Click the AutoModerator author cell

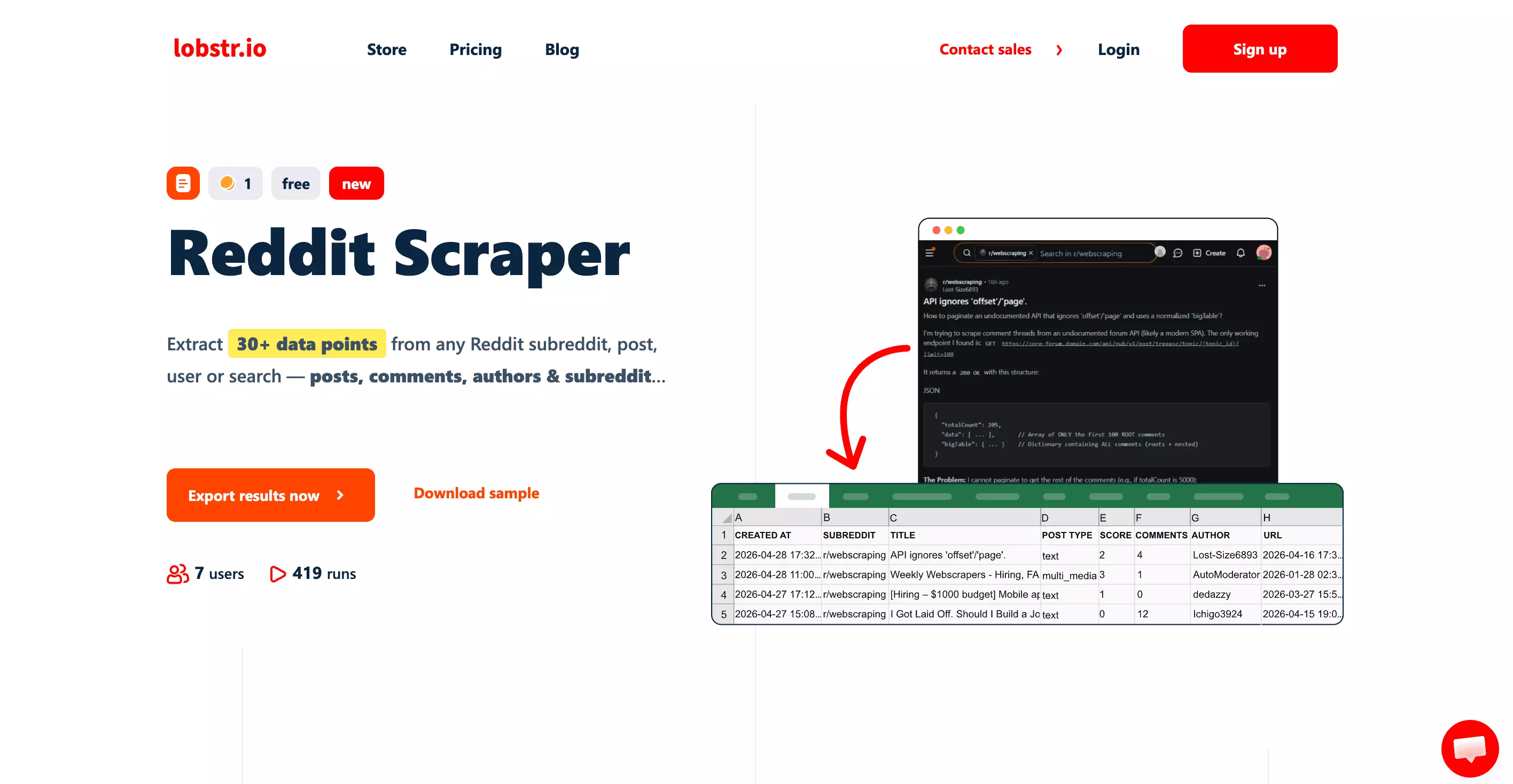pos(1225,574)
